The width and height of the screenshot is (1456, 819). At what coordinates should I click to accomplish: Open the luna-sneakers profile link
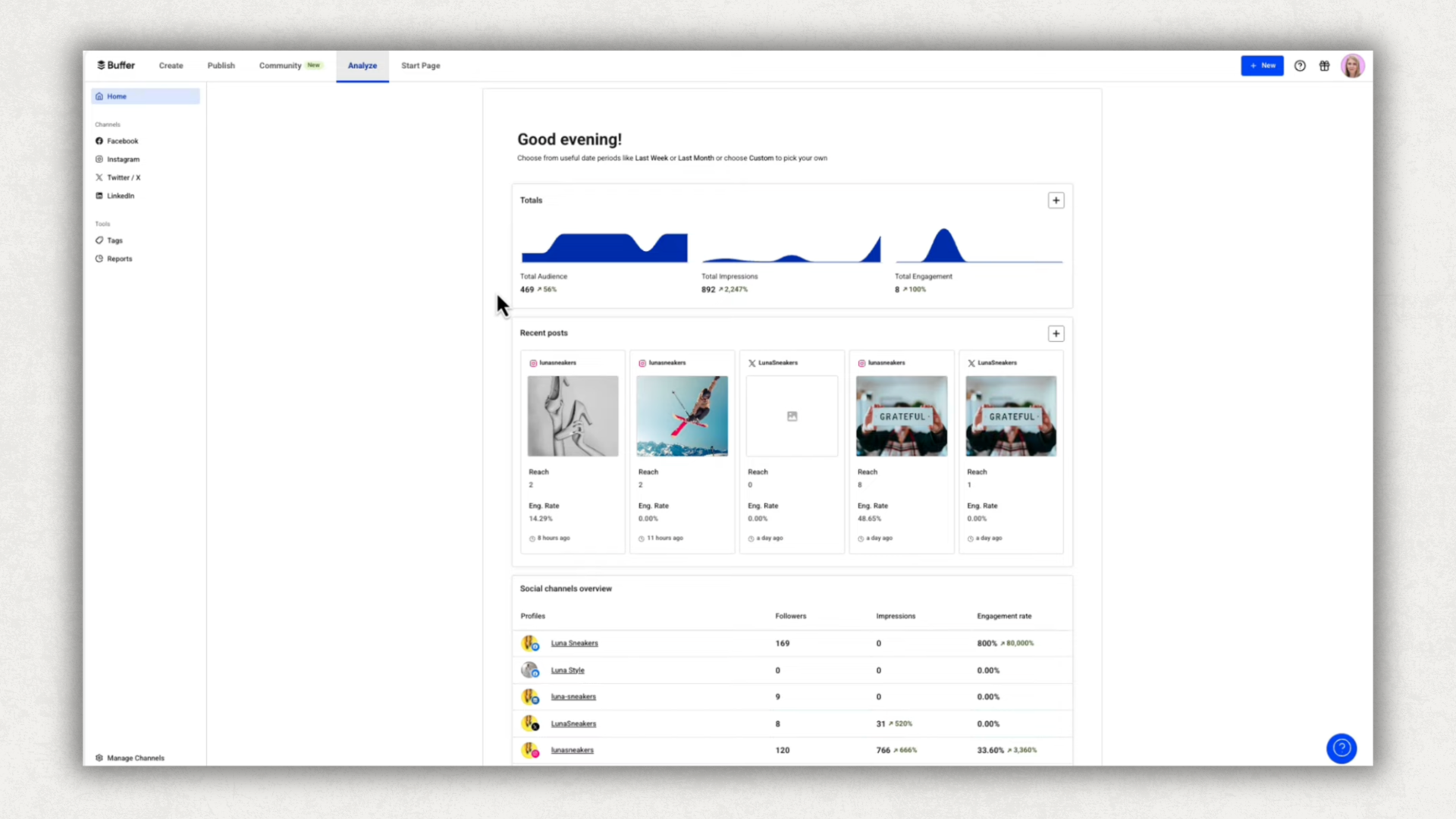[573, 697]
